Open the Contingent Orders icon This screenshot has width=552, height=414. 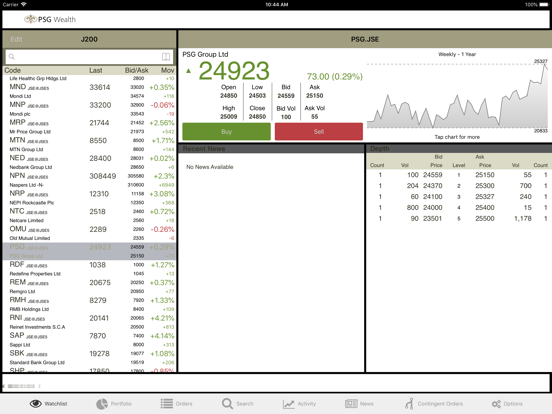(x=409, y=404)
